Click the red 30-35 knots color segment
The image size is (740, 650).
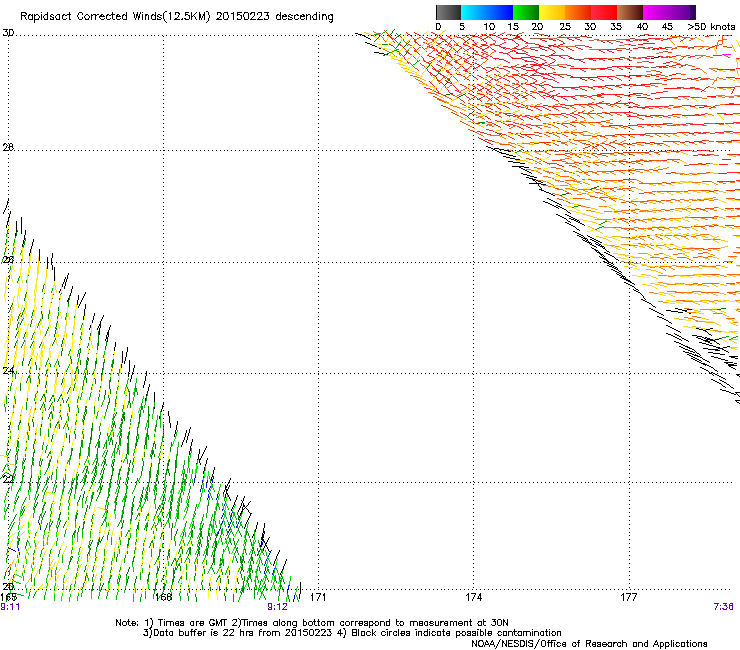[x=604, y=12]
